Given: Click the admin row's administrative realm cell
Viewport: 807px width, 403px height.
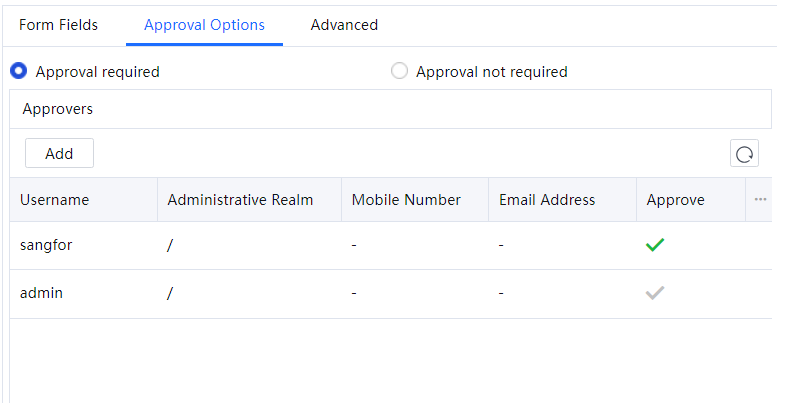Looking at the screenshot, I should tap(171, 293).
